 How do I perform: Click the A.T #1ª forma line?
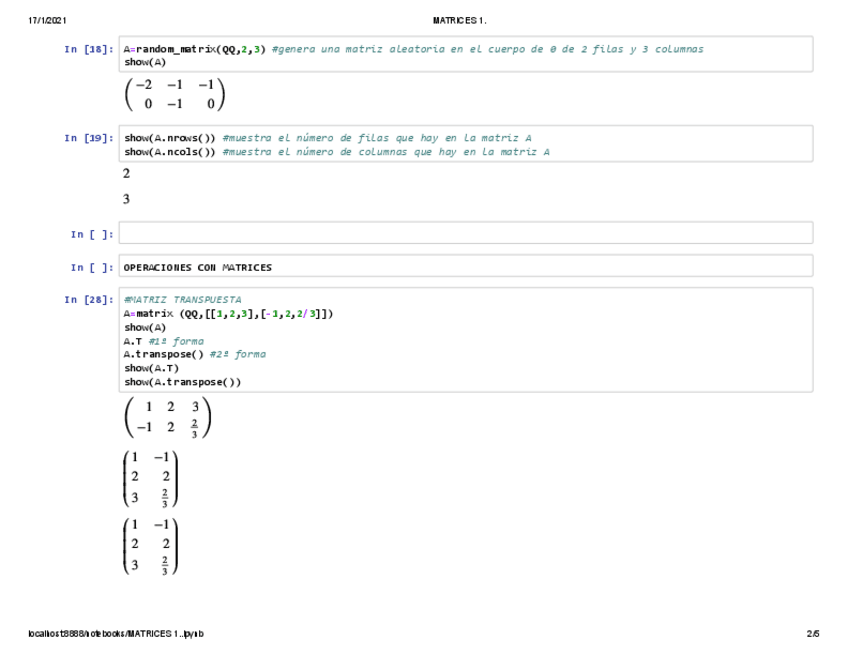[x=164, y=341]
